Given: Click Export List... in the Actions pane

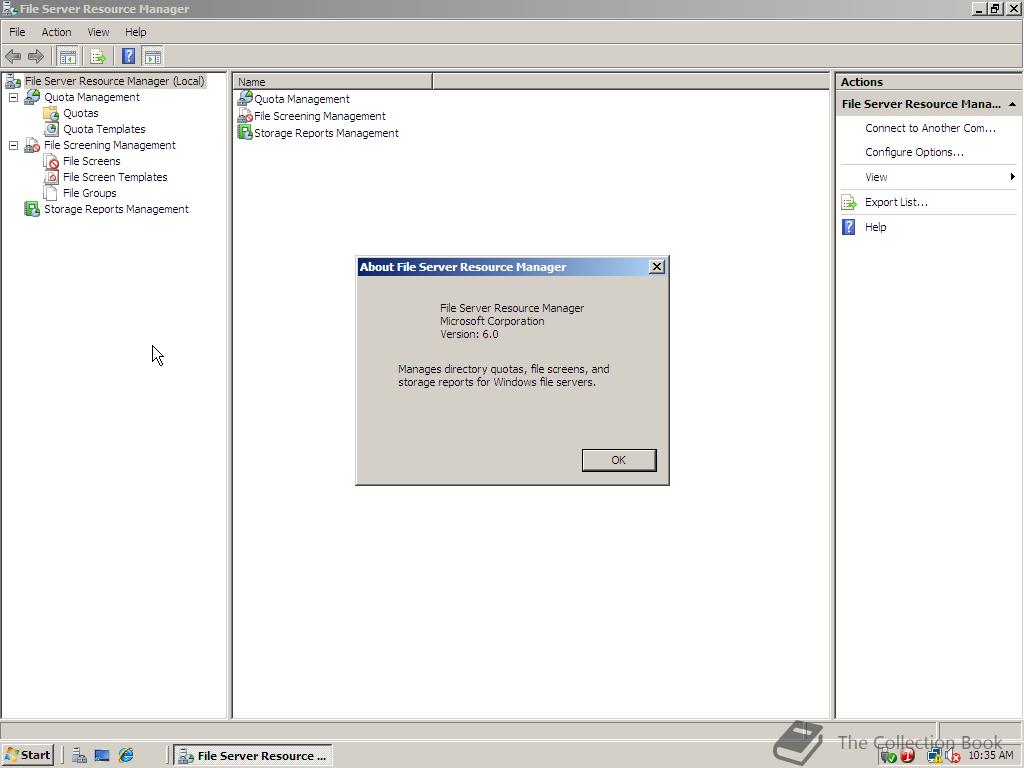Looking at the screenshot, I should (x=896, y=202).
